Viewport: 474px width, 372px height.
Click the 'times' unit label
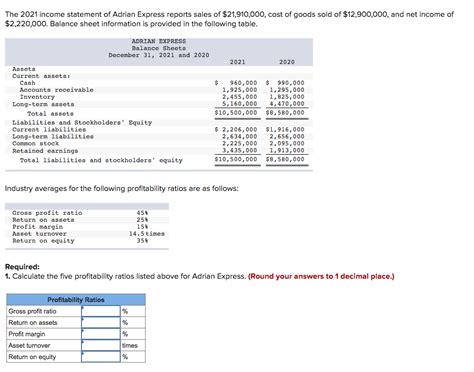130,345
